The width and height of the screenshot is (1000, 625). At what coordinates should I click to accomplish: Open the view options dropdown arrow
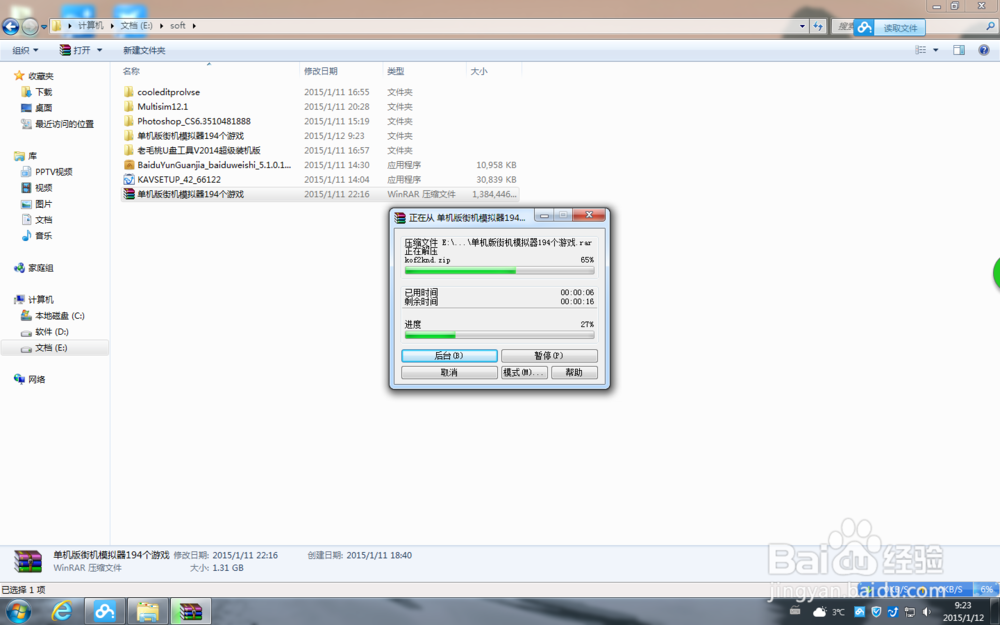936,50
